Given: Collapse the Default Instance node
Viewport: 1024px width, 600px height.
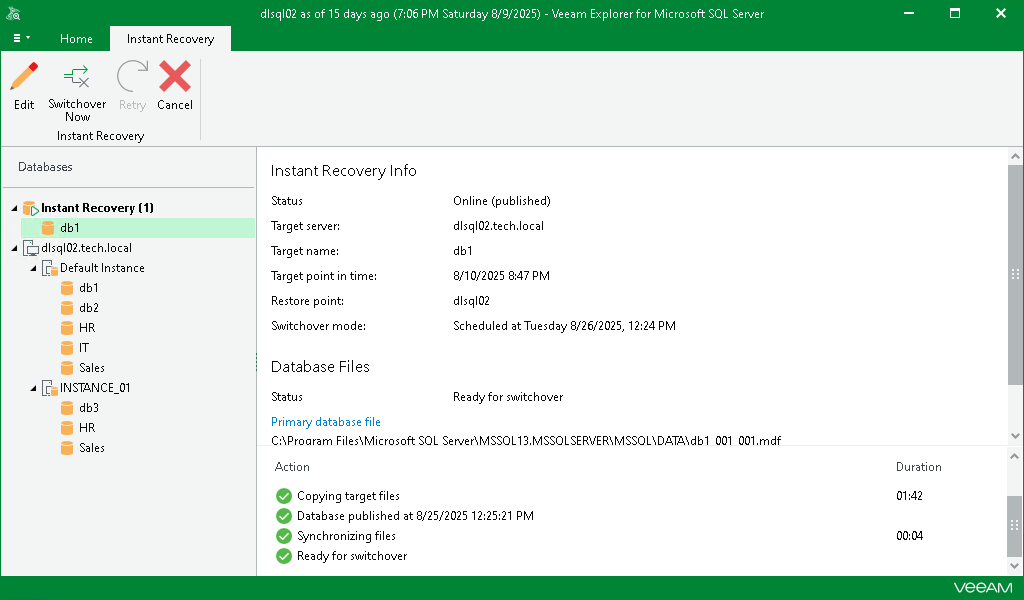Looking at the screenshot, I should 33,268.
